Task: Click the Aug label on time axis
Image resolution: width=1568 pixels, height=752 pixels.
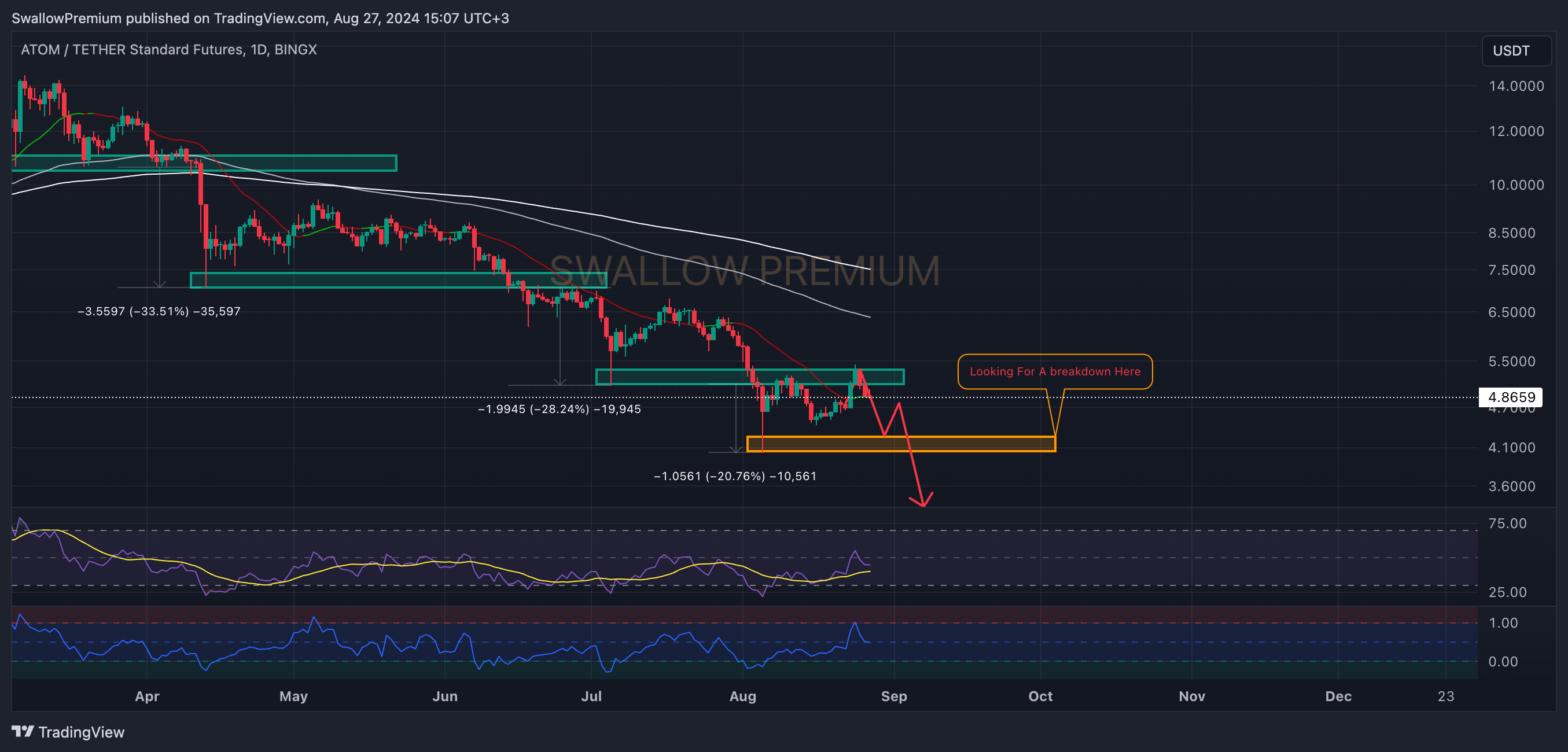Action: pos(742,696)
